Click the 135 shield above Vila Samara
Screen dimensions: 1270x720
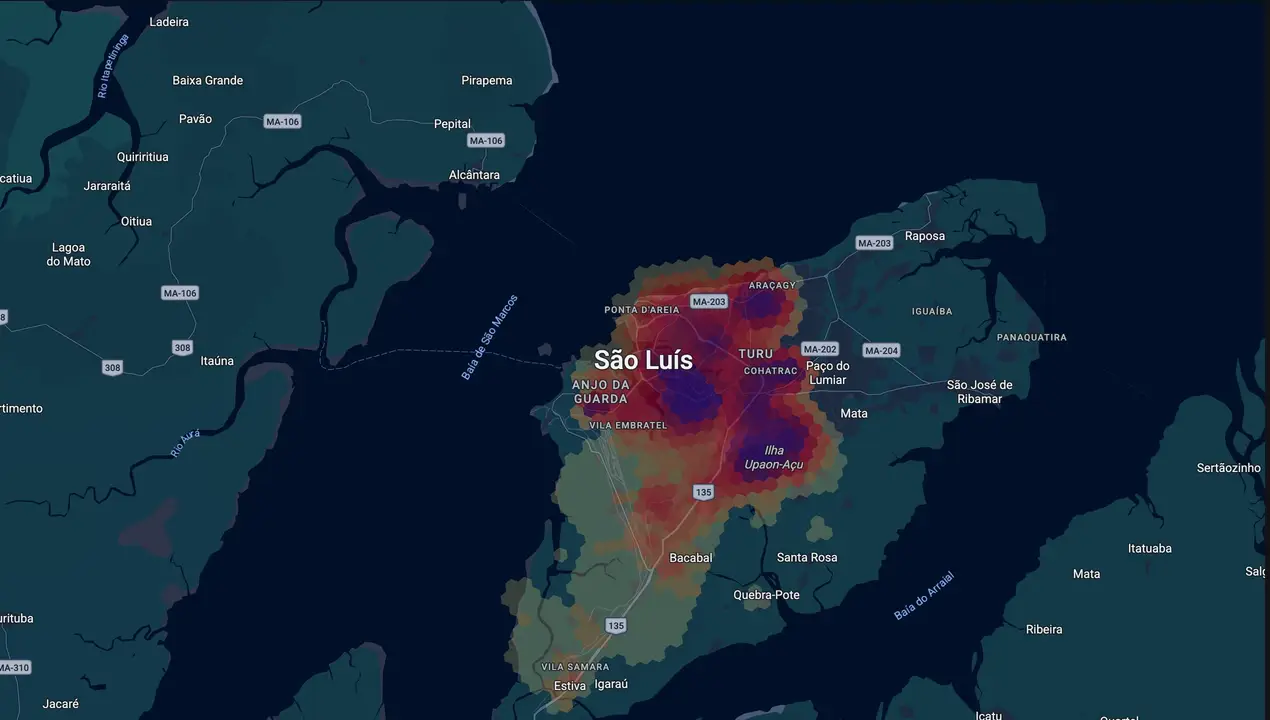click(616, 625)
